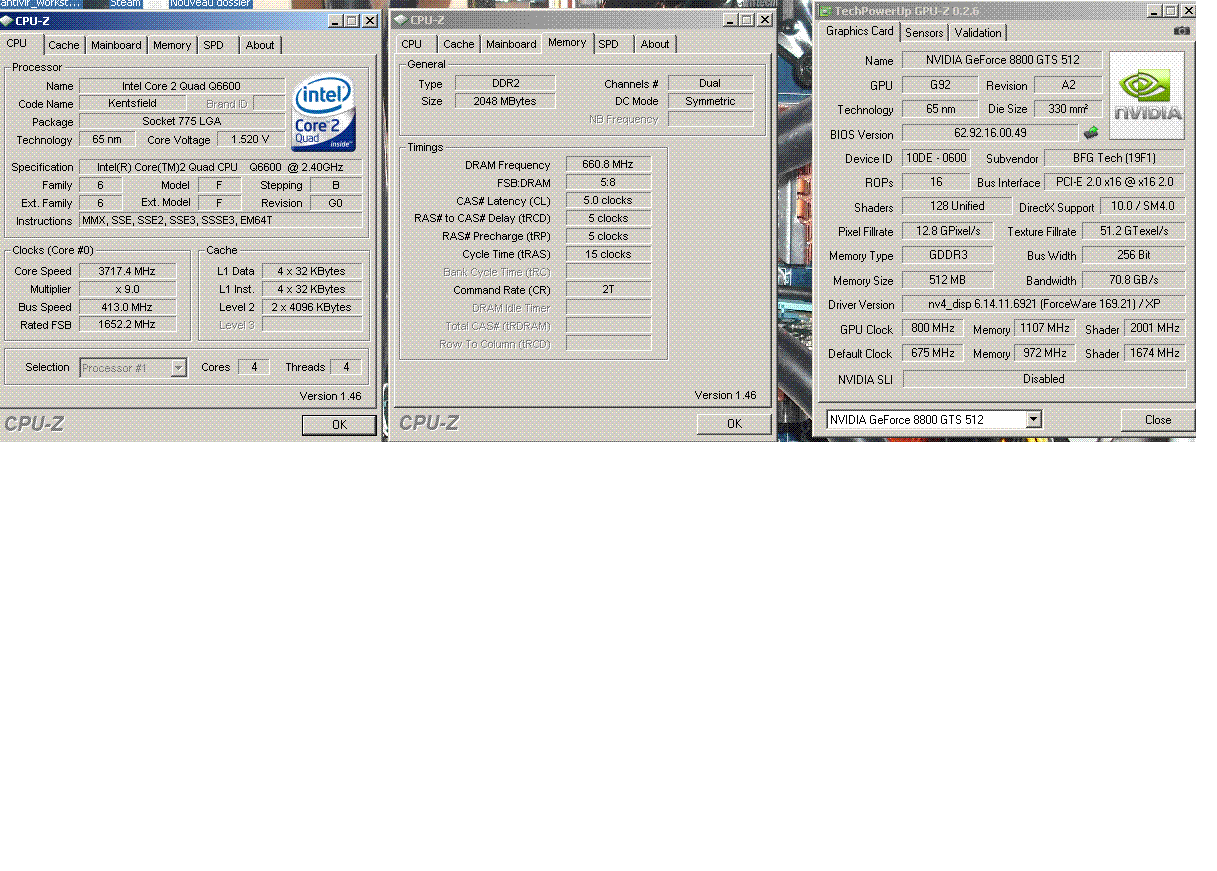
Task: Open SPD tab in the CPU-Z Timings window
Action: point(608,44)
